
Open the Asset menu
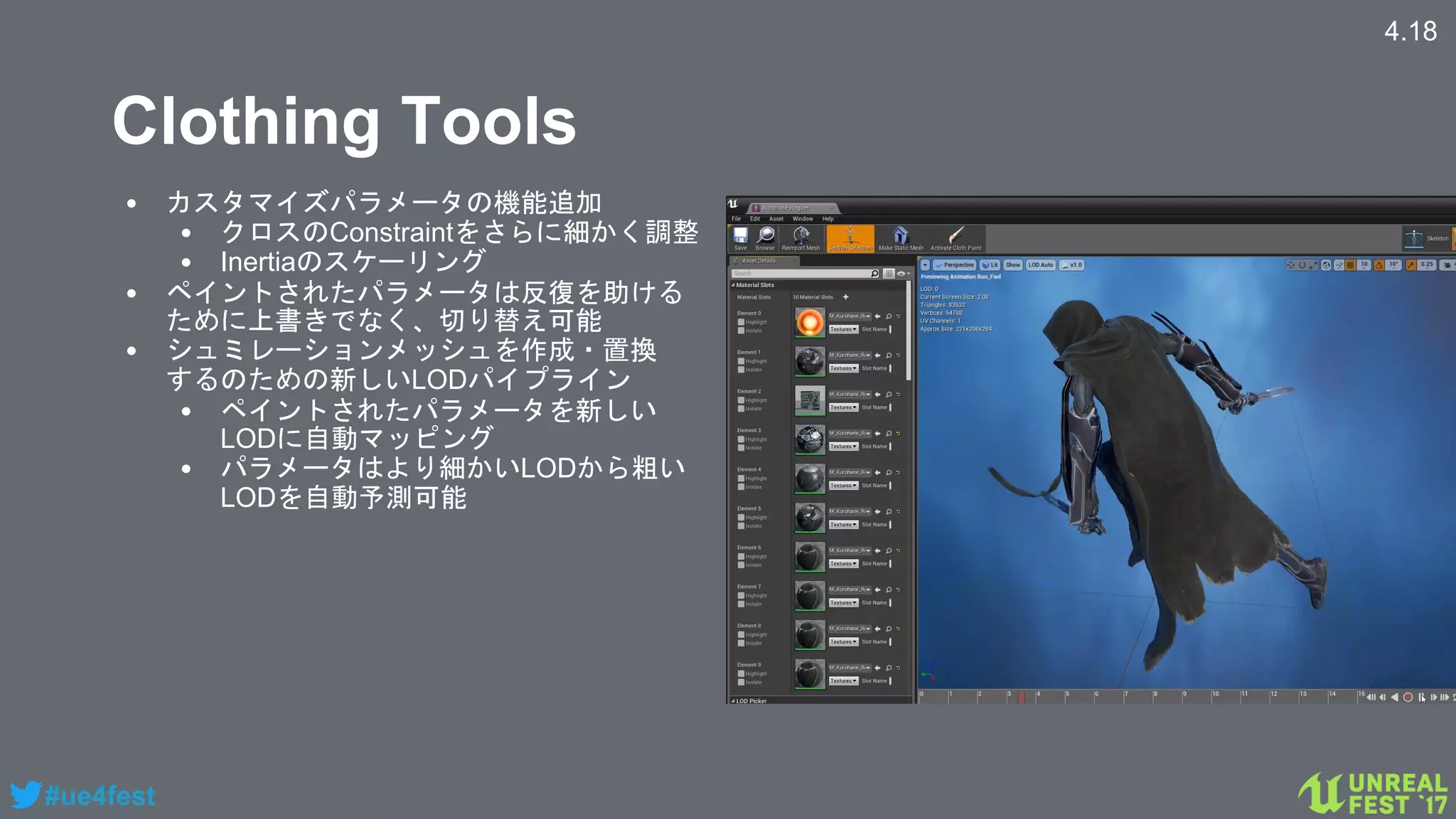pyautogui.click(x=776, y=219)
